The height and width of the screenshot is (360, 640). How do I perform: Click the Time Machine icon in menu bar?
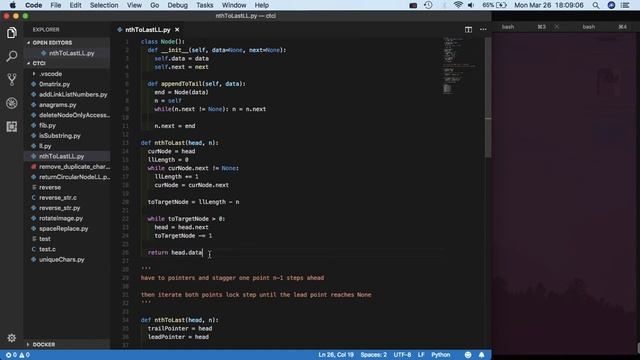pyautogui.click(x=428, y=5)
